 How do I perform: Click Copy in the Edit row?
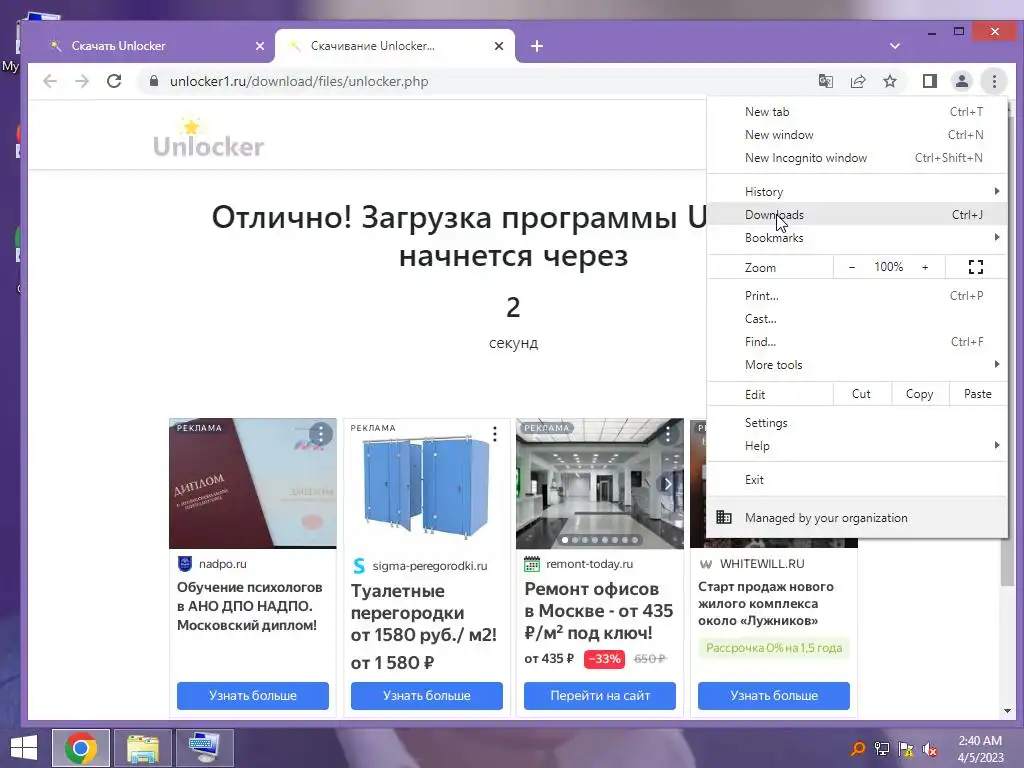[920, 394]
